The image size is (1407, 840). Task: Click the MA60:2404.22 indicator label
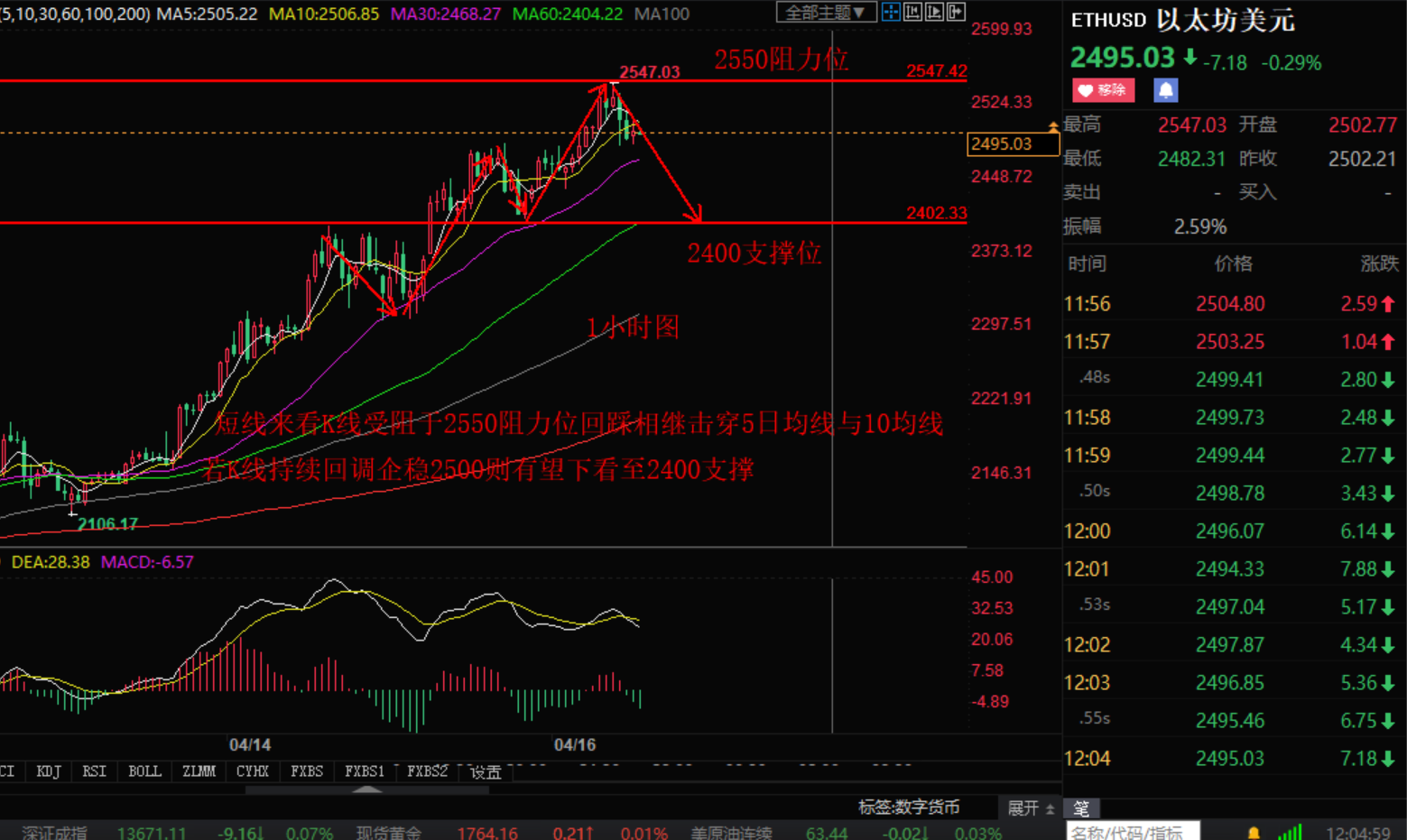point(567,14)
